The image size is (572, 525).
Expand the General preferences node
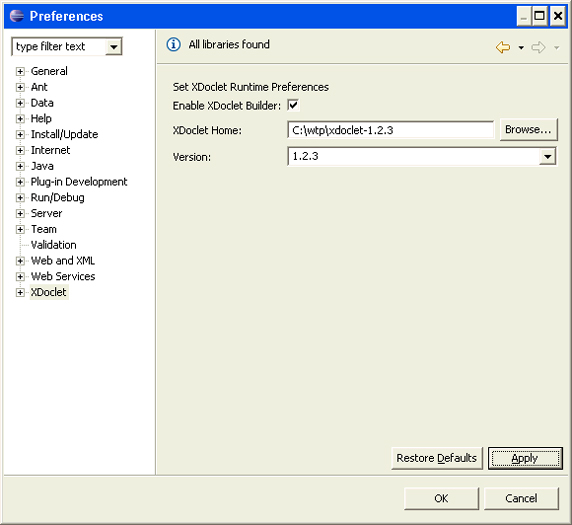[x=20, y=72]
